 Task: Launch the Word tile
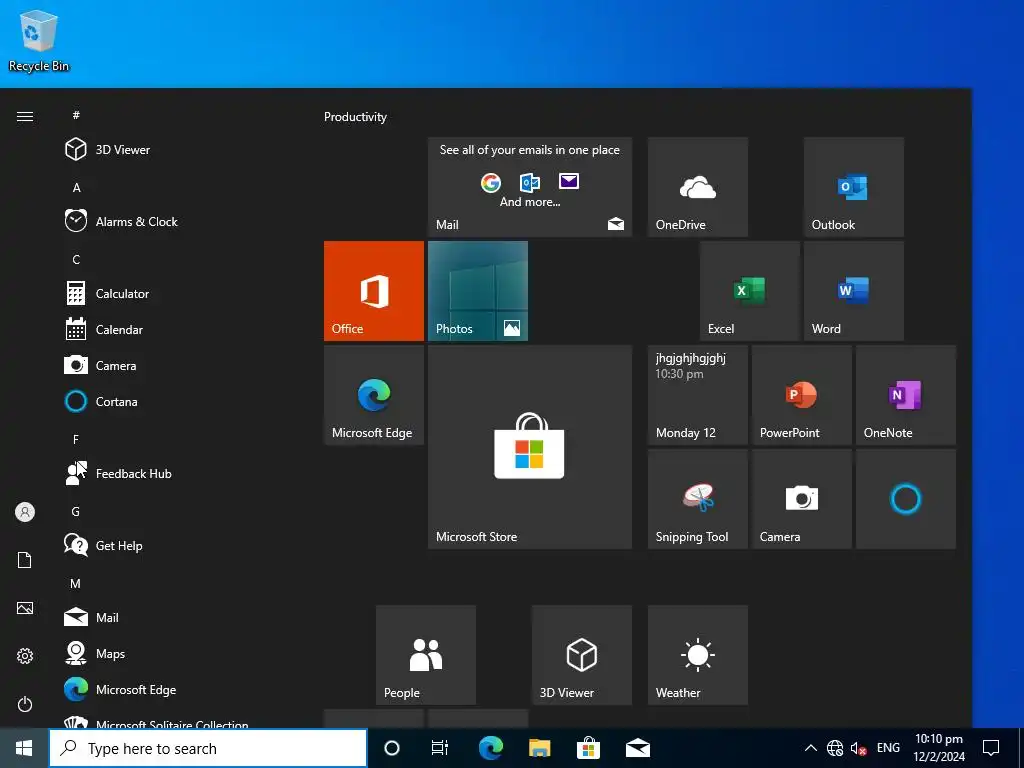pos(854,291)
